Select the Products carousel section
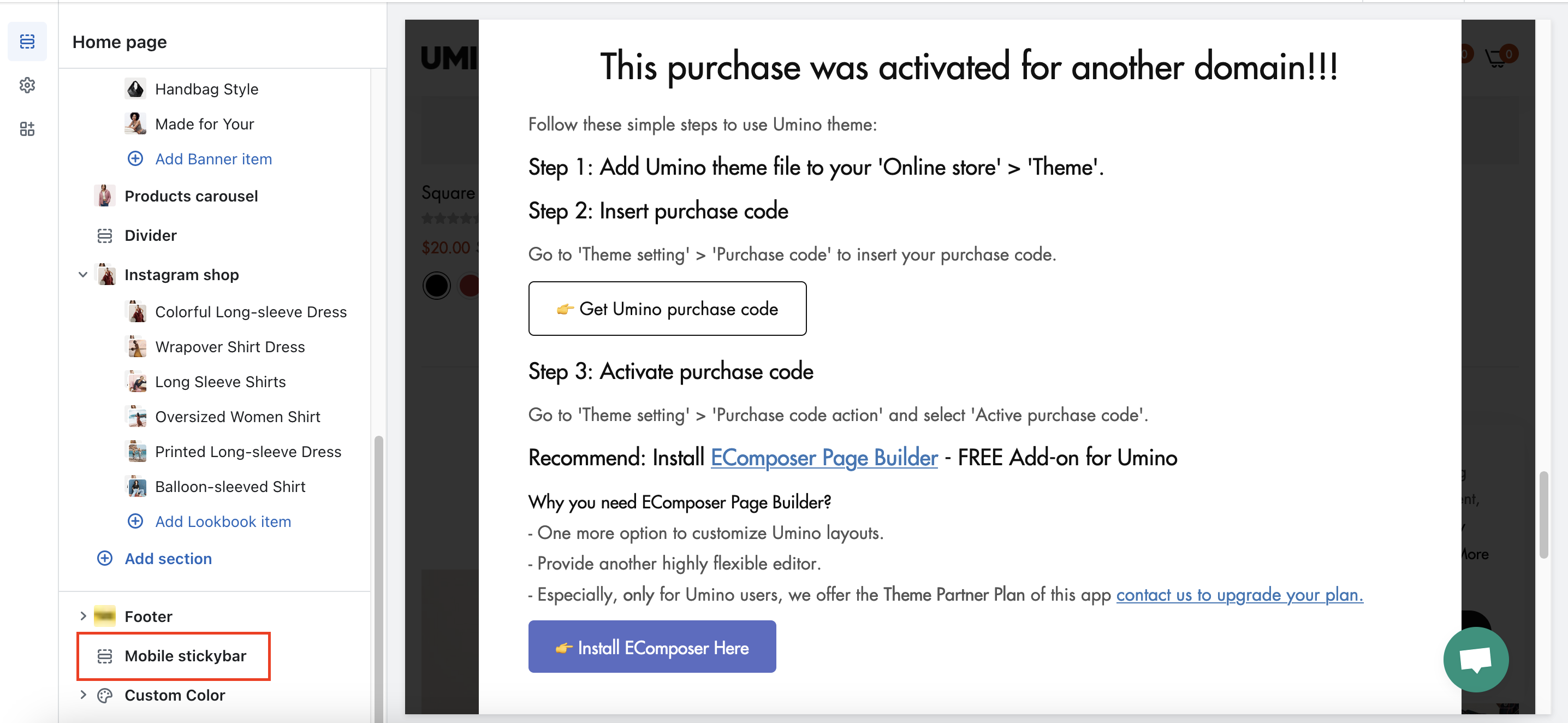Image resolution: width=1568 pixels, height=723 pixels. [191, 196]
